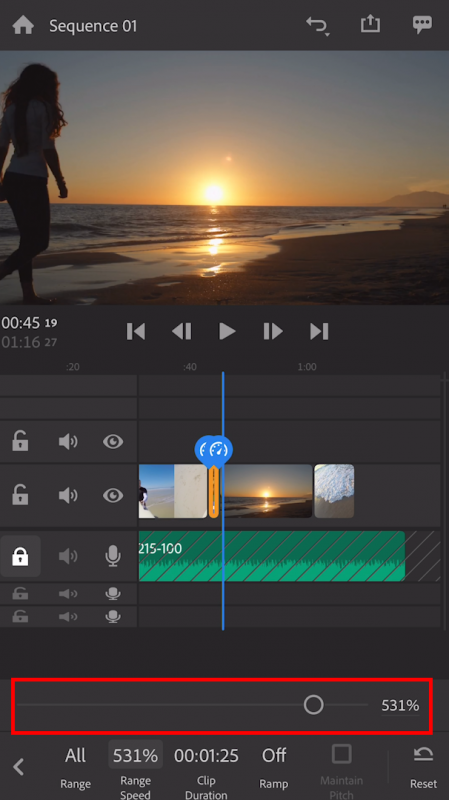Screen dimensions: 449x800
Task: Tap microphone icon on 215-100 track
Action: coord(113,556)
